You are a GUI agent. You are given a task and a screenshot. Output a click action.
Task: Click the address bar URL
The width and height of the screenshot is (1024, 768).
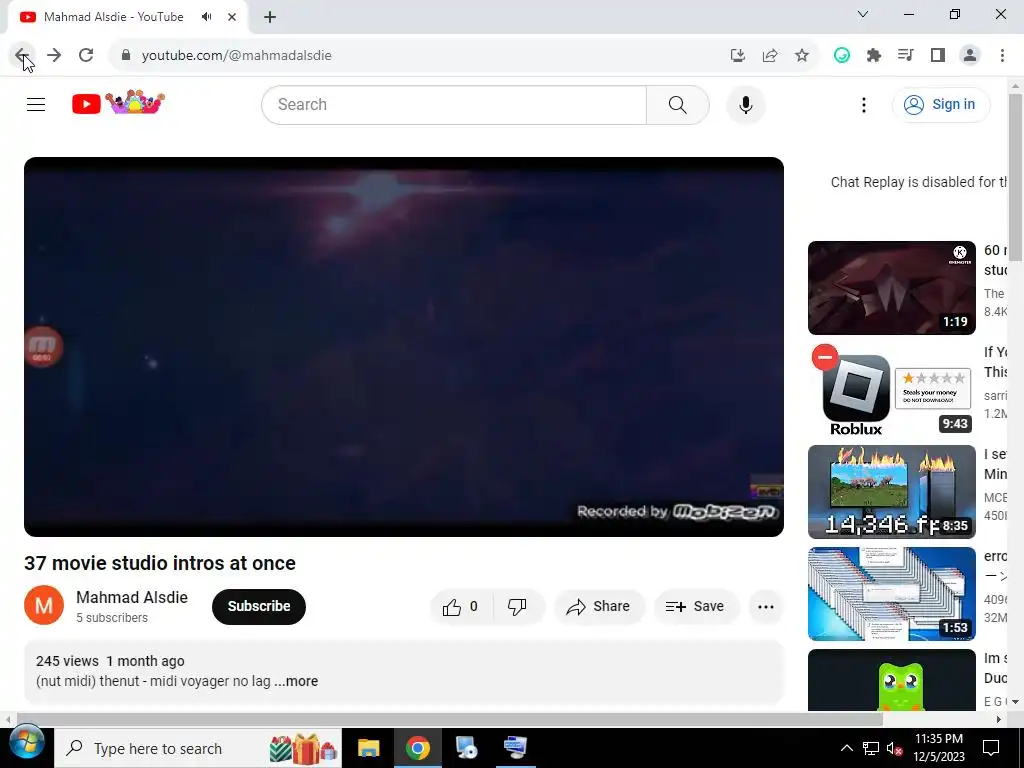coord(236,56)
